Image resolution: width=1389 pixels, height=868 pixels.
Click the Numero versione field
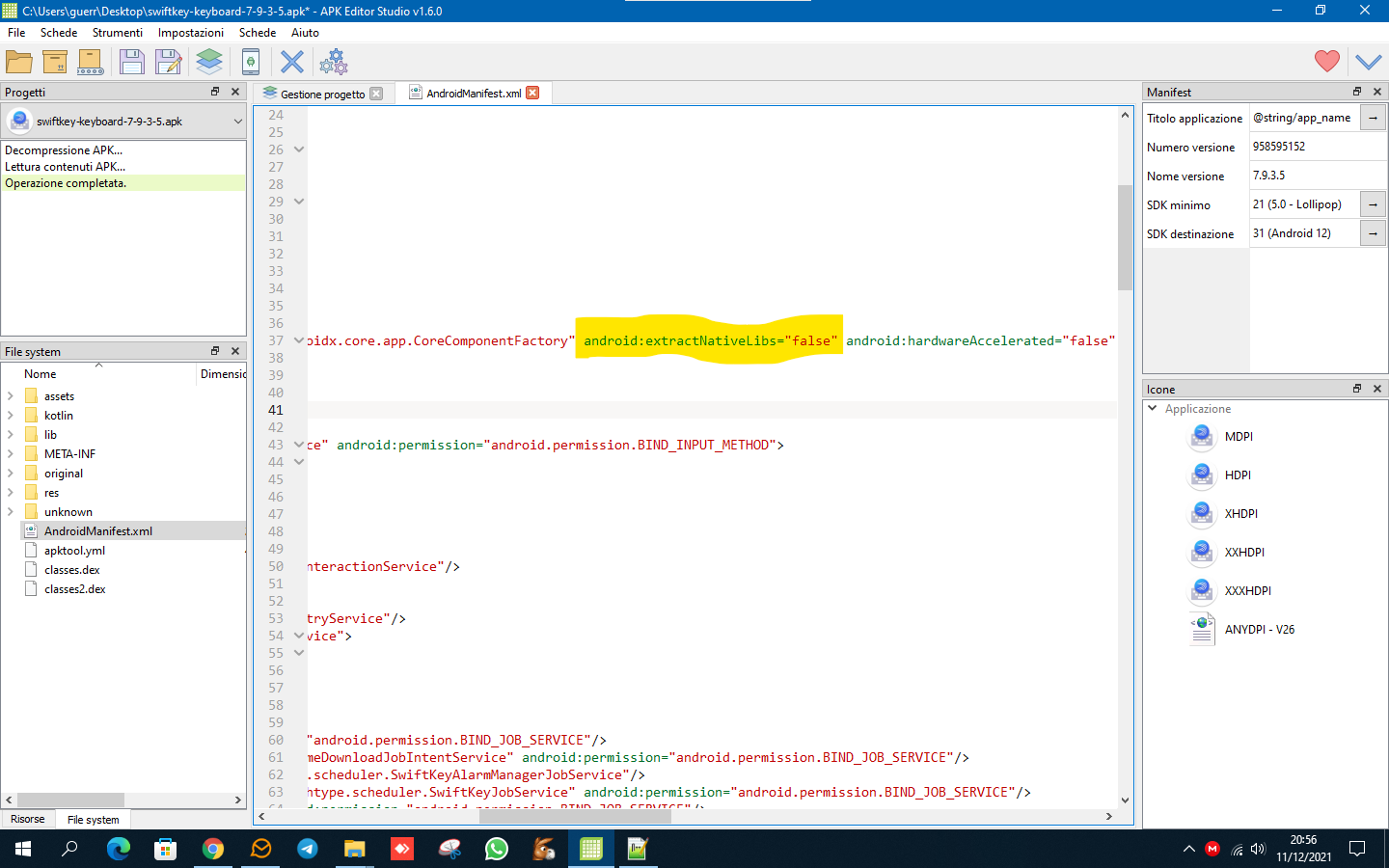click(x=1318, y=147)
